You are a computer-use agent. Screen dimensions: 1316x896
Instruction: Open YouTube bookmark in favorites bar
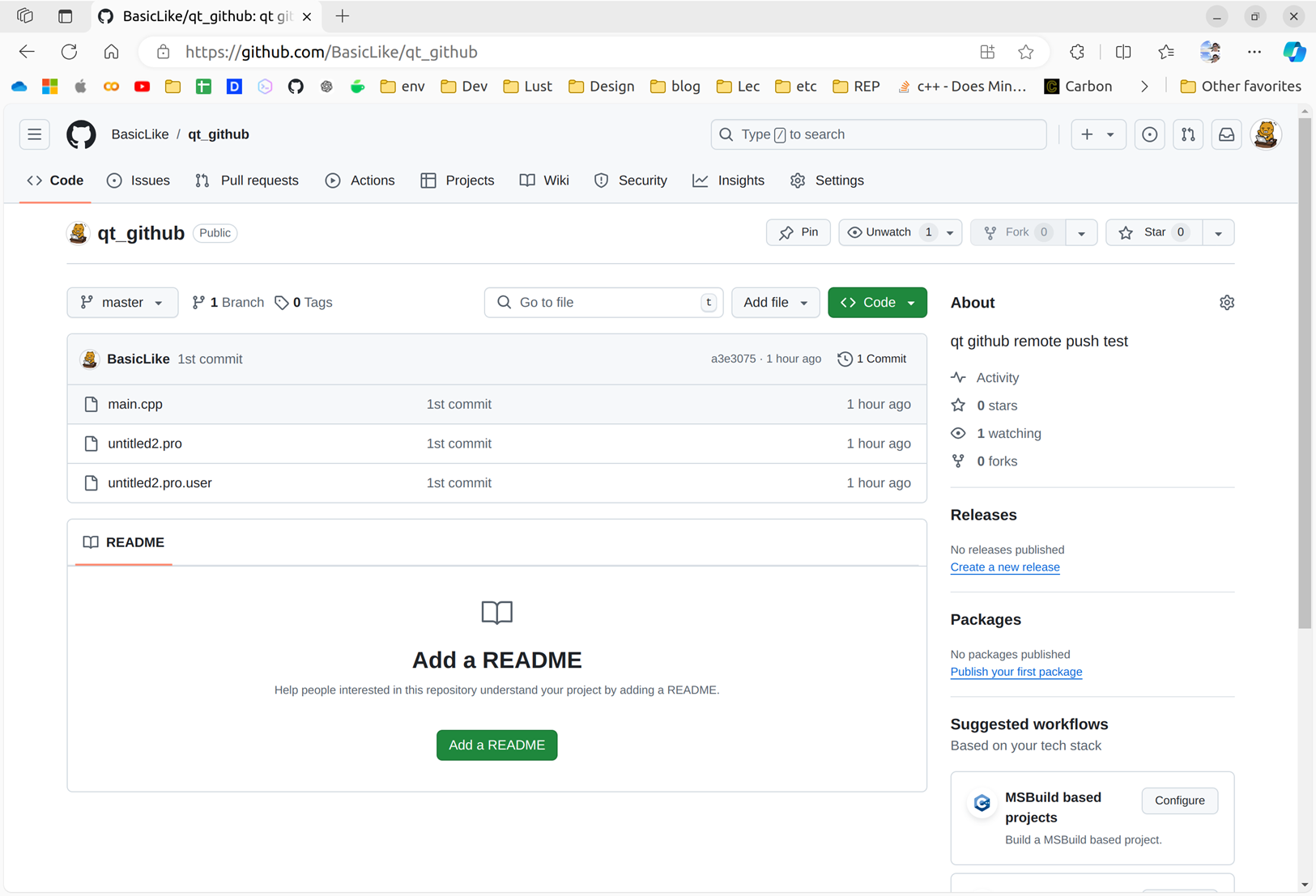point(142,87)
